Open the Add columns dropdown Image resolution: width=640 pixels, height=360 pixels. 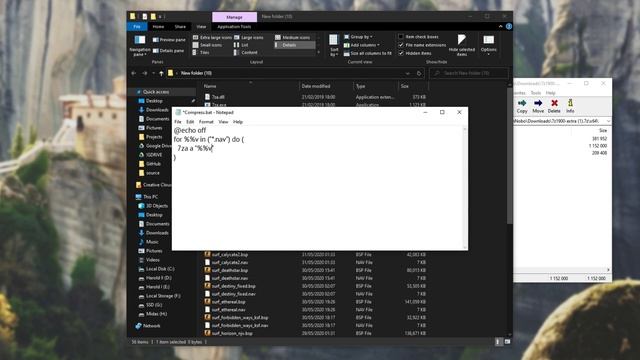[362, 45]
